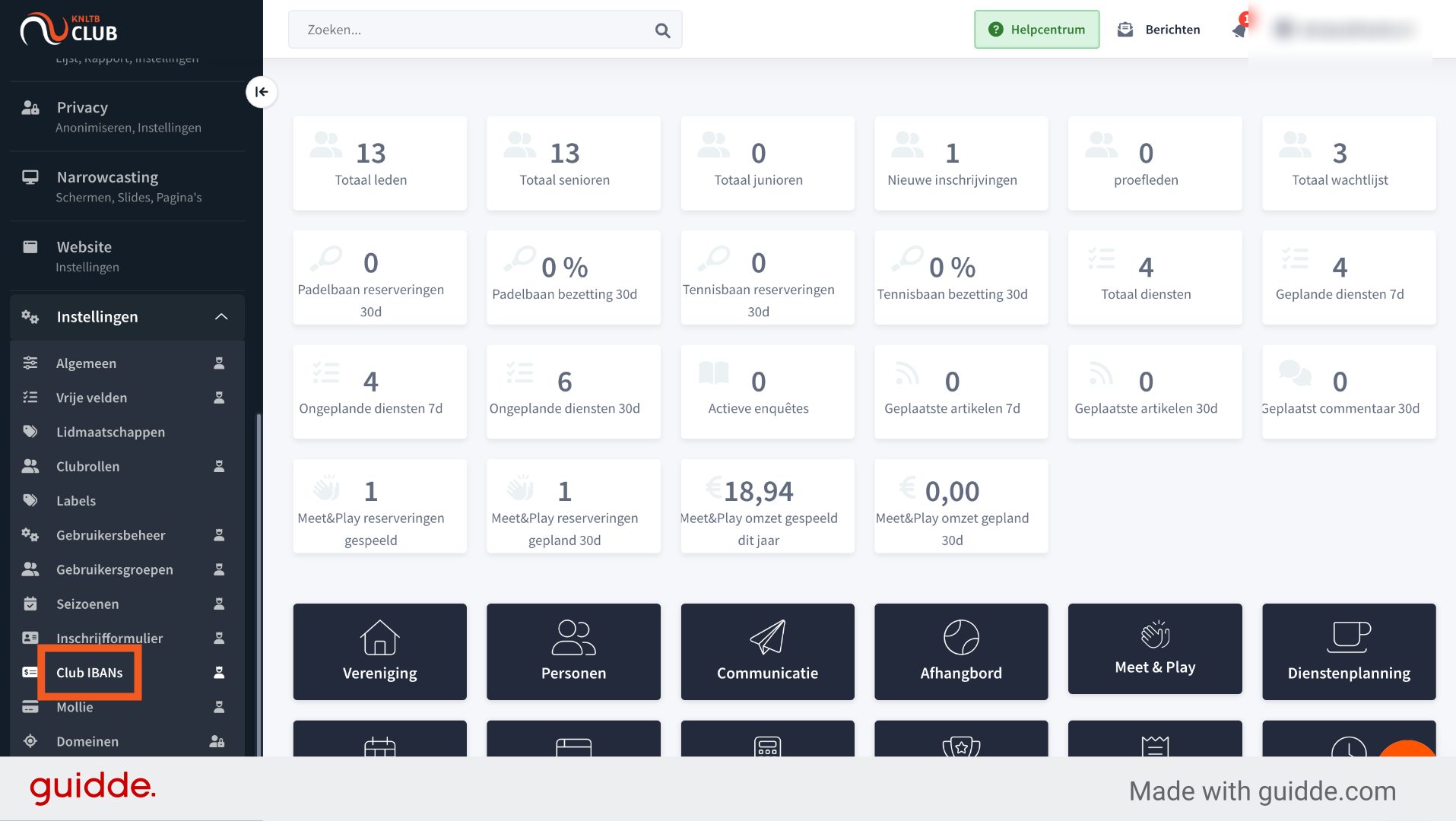Open the Personen tile

[x=573, y=651]
